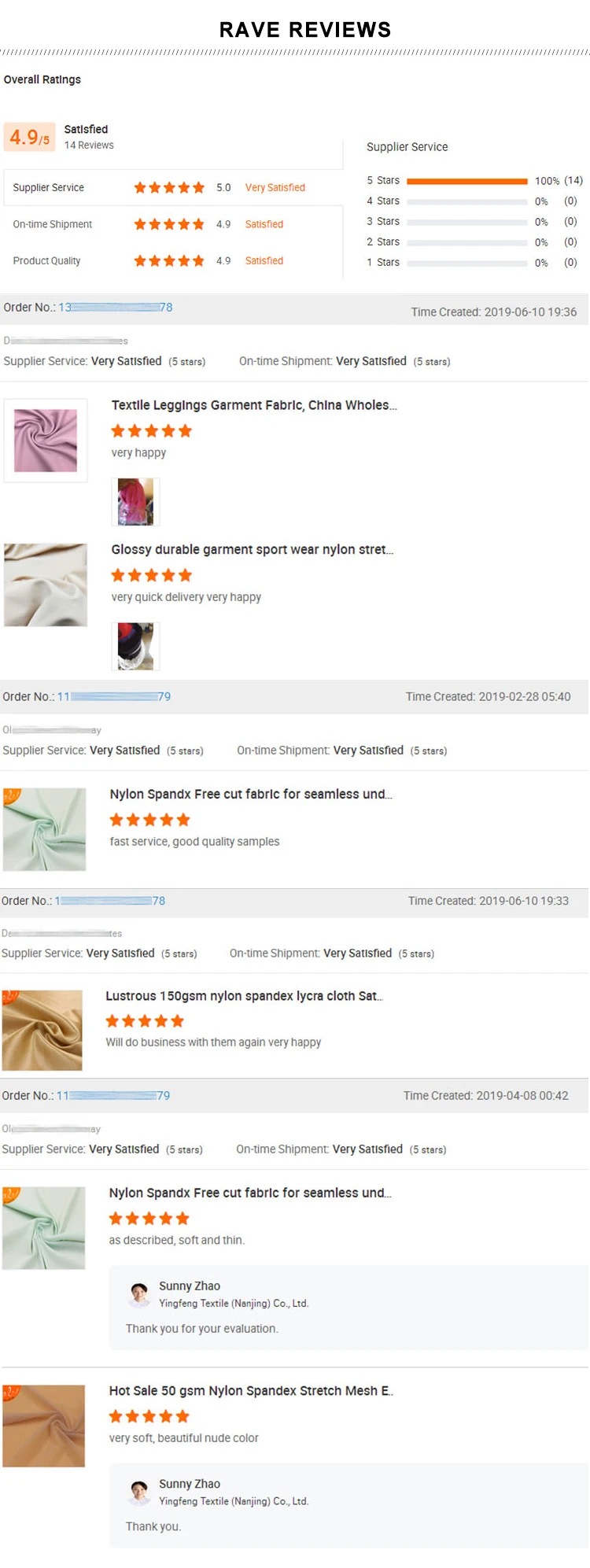Click the "very quick delivery very happy" review text
590x1568 pixels.
coord(186,597)
